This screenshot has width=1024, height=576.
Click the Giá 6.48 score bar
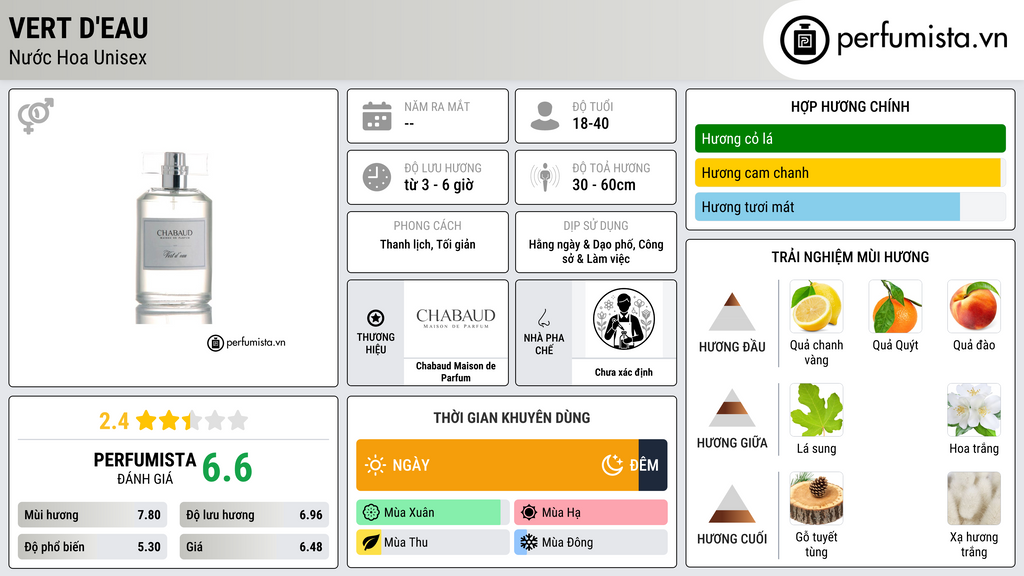(254, 547)
